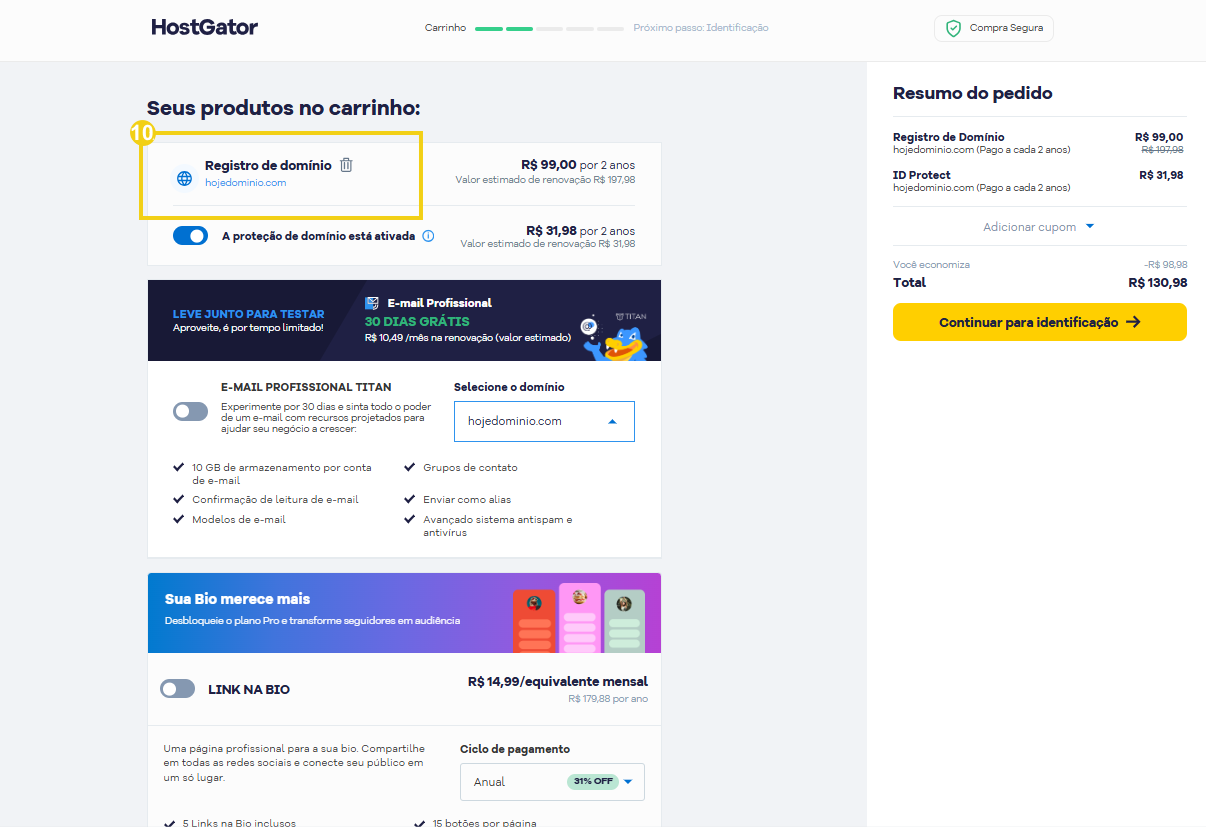Enable the E-mail Profissional Titan toggle
The image size is (1206, 827).
pyautogui.click(x=190, y=411)
